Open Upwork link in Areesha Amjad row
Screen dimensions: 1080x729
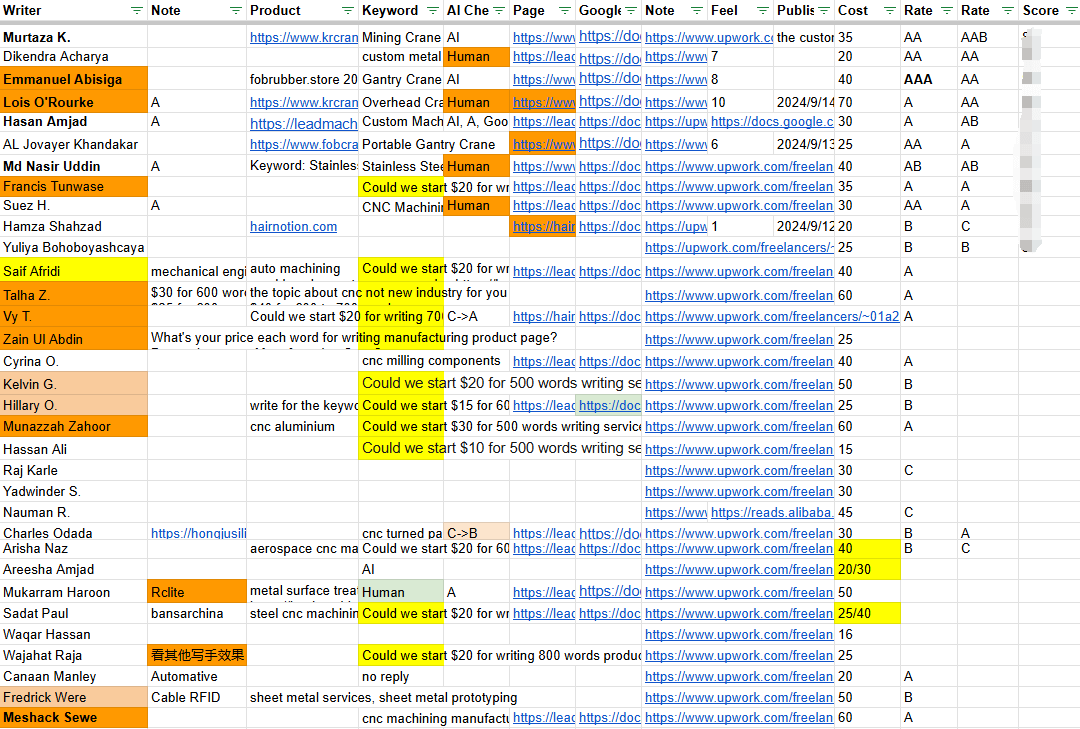click(x=739, y=570)
